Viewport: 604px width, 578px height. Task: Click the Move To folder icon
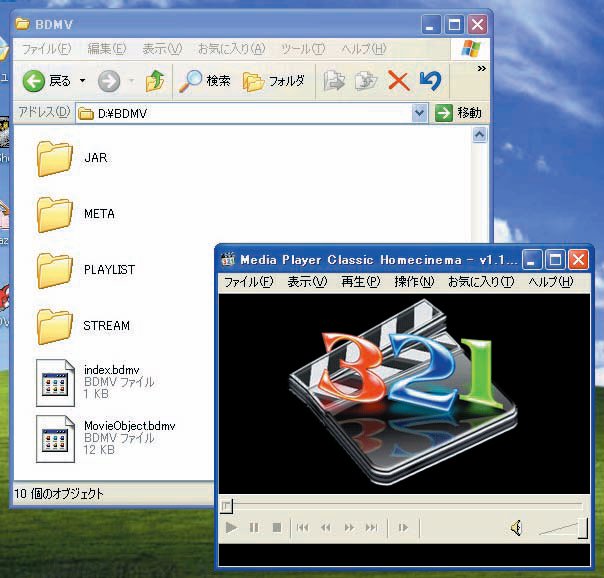(x=334, y=81)
